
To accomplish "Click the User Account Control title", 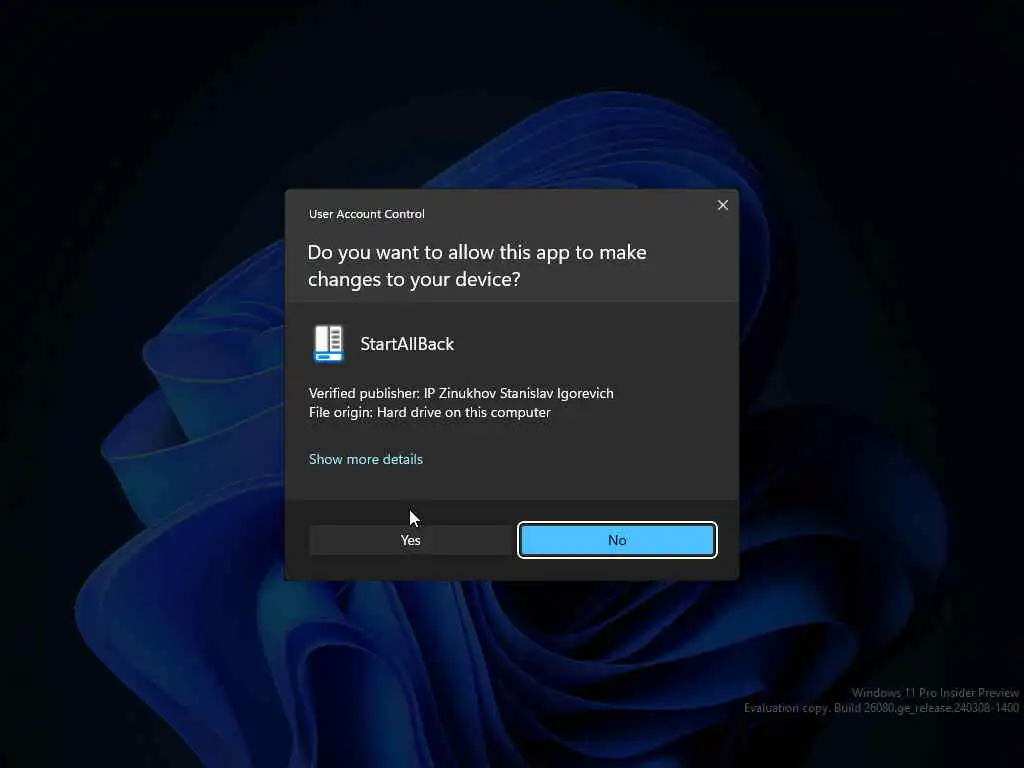I will tap(366, 214).
